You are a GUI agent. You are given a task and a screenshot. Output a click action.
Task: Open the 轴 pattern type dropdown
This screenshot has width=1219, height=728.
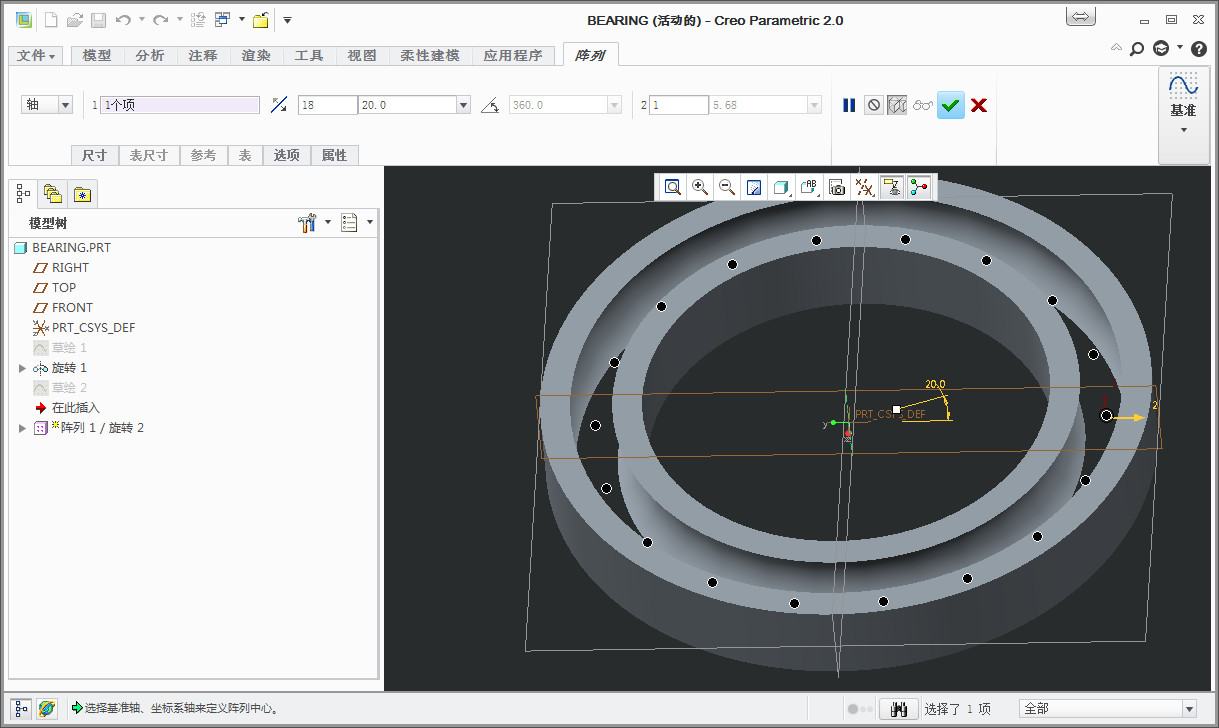pos(65,105)
